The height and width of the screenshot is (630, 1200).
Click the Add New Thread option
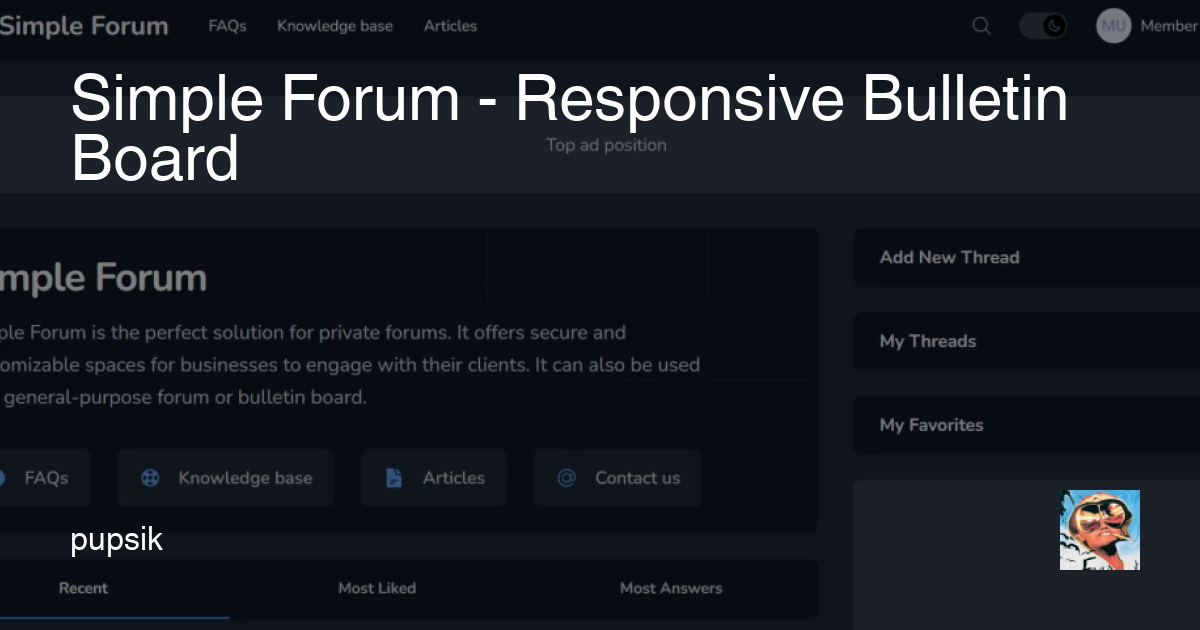(948, 257)
